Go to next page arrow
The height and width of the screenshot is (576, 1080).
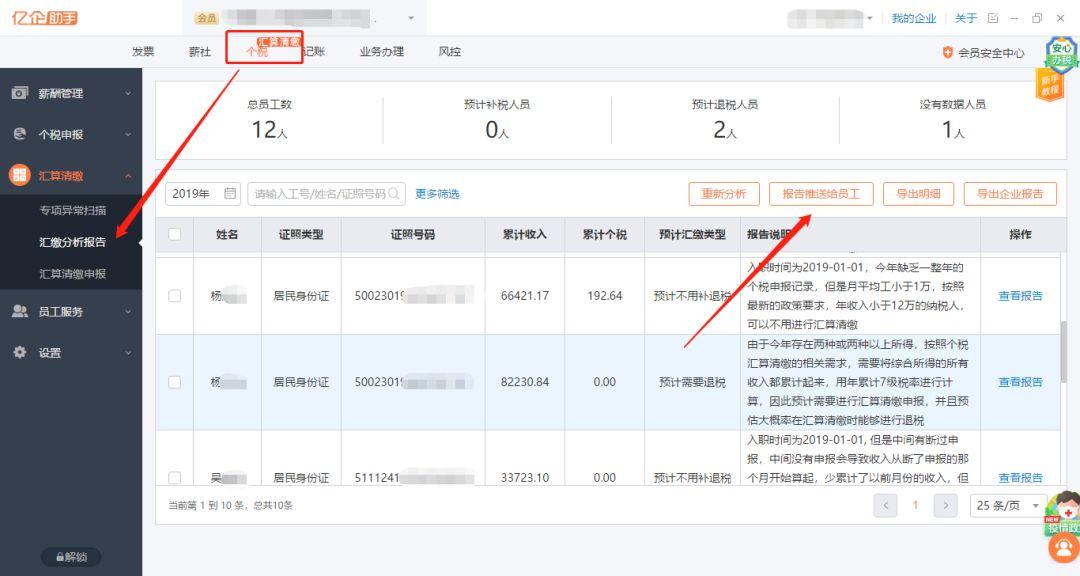(946, 506)
